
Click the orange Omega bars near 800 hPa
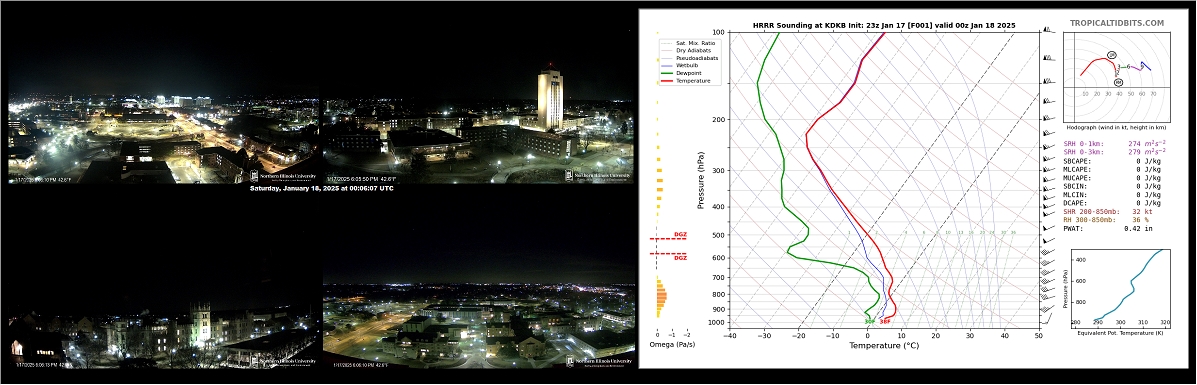coord(661,295)
